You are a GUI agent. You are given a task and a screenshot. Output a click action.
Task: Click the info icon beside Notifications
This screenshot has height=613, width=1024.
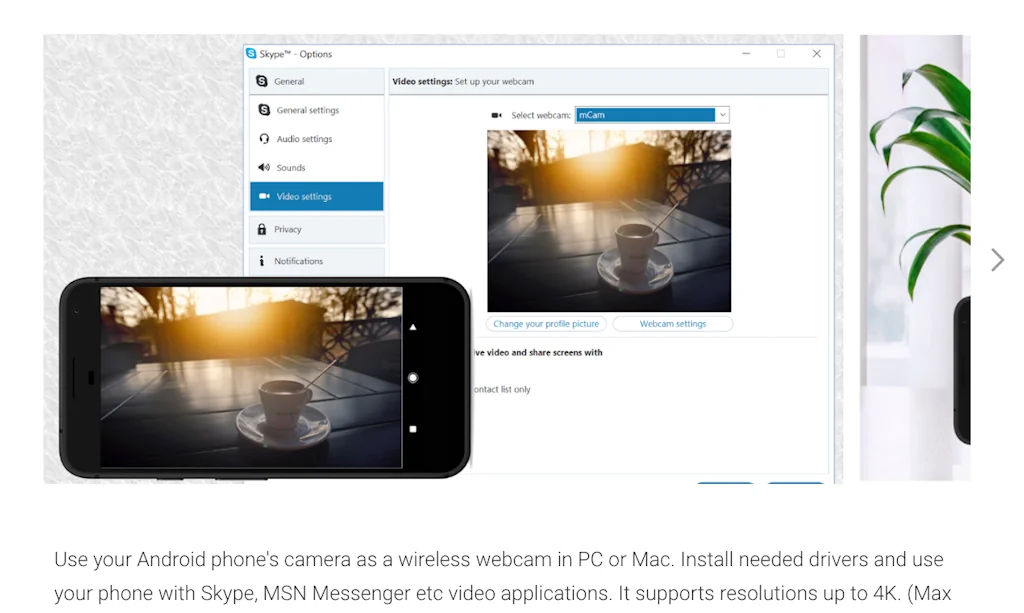pos(262,261)
